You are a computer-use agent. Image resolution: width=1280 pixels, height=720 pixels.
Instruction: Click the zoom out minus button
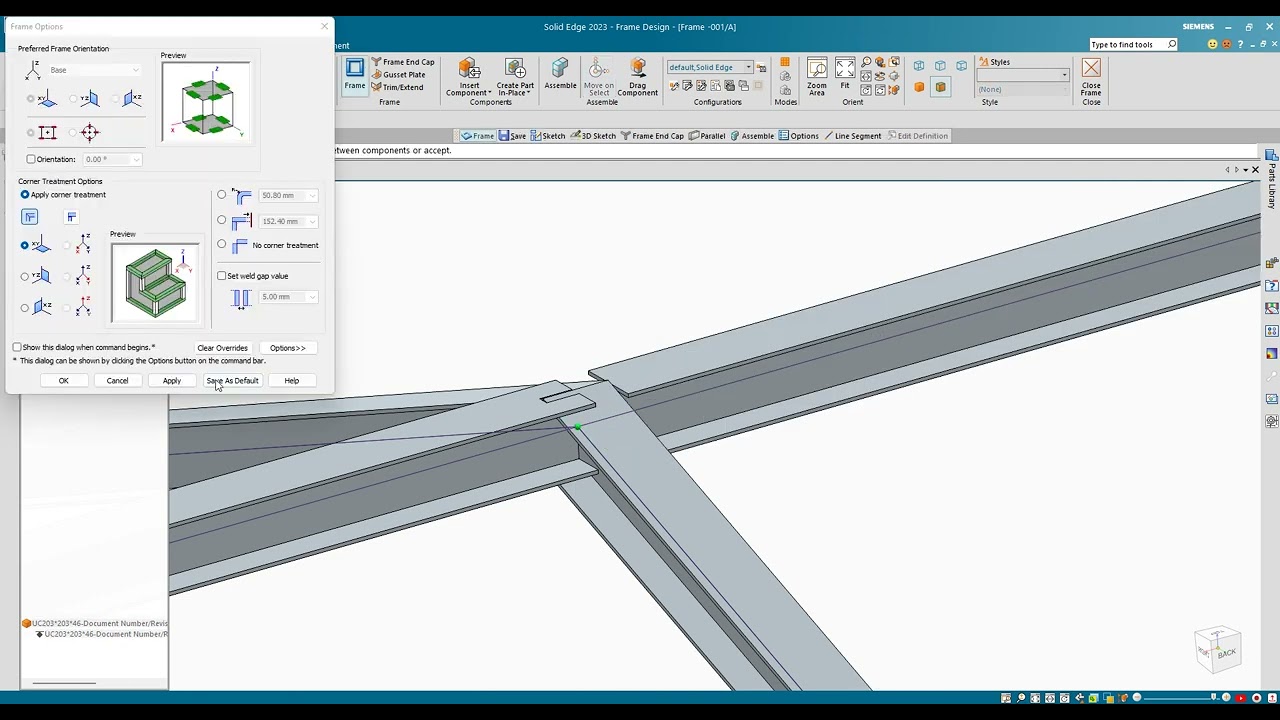point(1137,697)
